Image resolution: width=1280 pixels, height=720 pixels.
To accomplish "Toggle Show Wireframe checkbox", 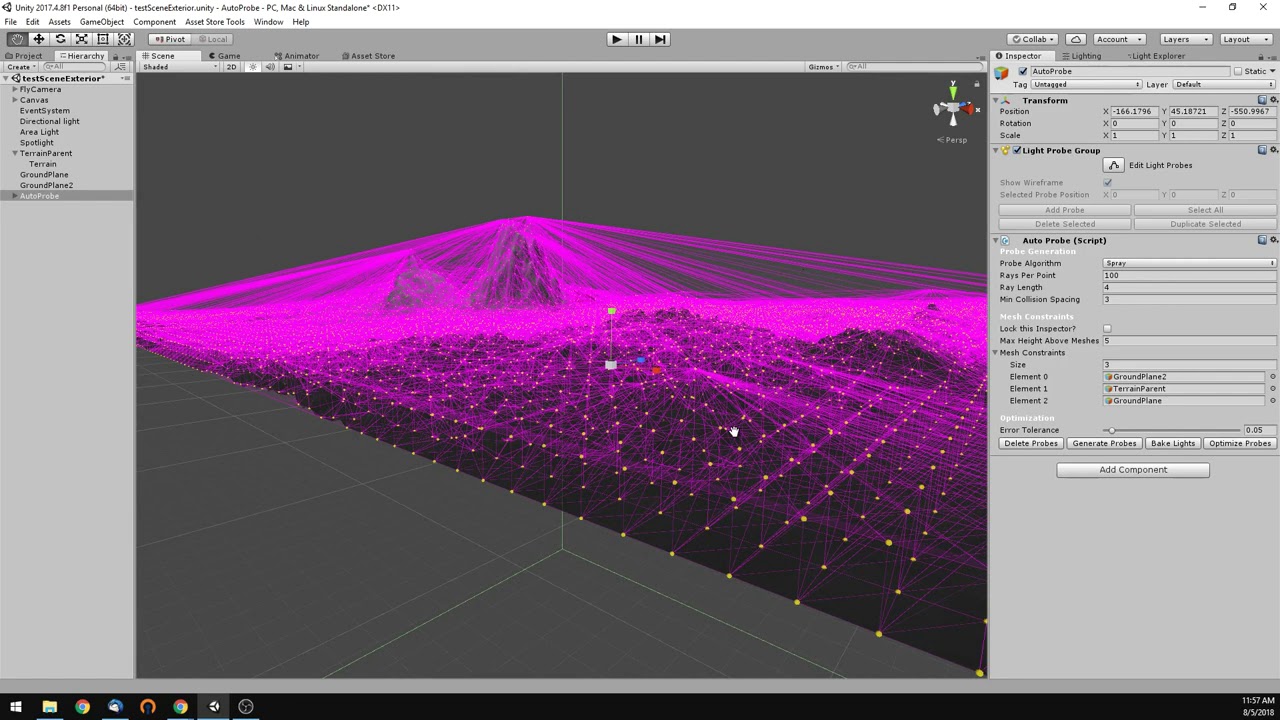I will pyautogui.click(x=1107, y=183).
